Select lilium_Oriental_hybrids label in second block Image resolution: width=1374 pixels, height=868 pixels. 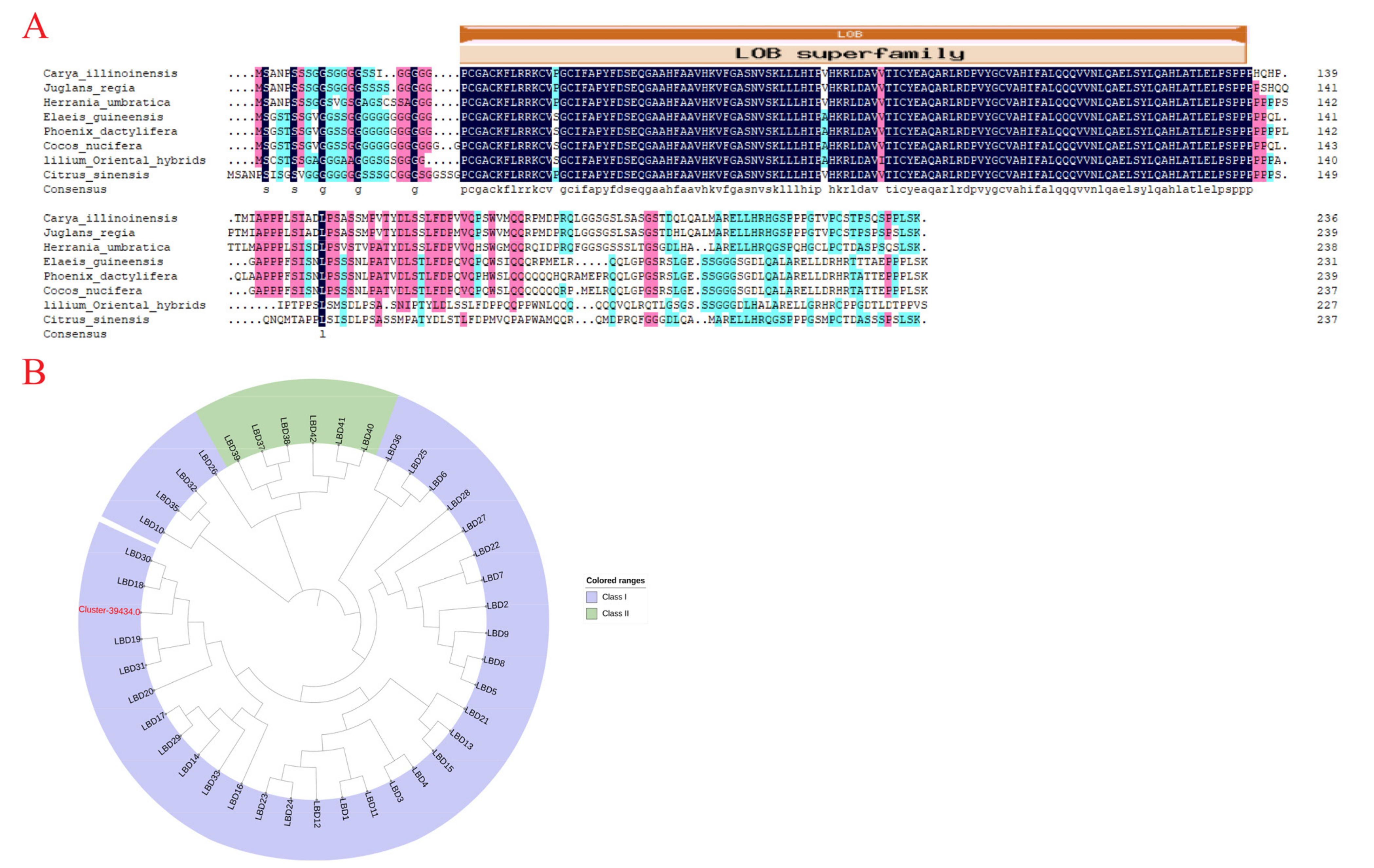click(x=124, y=305)
